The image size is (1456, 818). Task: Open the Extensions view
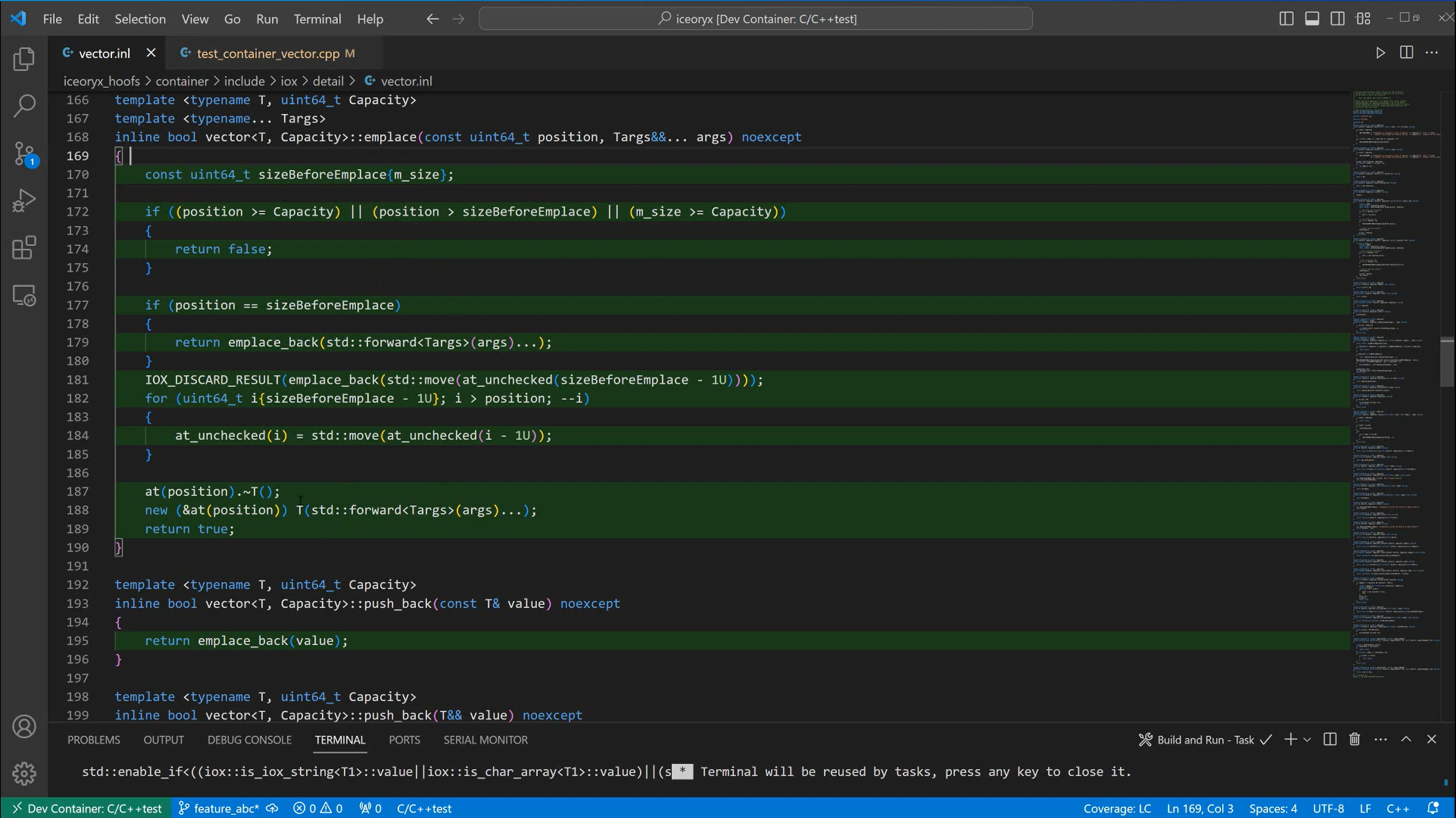pos(24,248)
